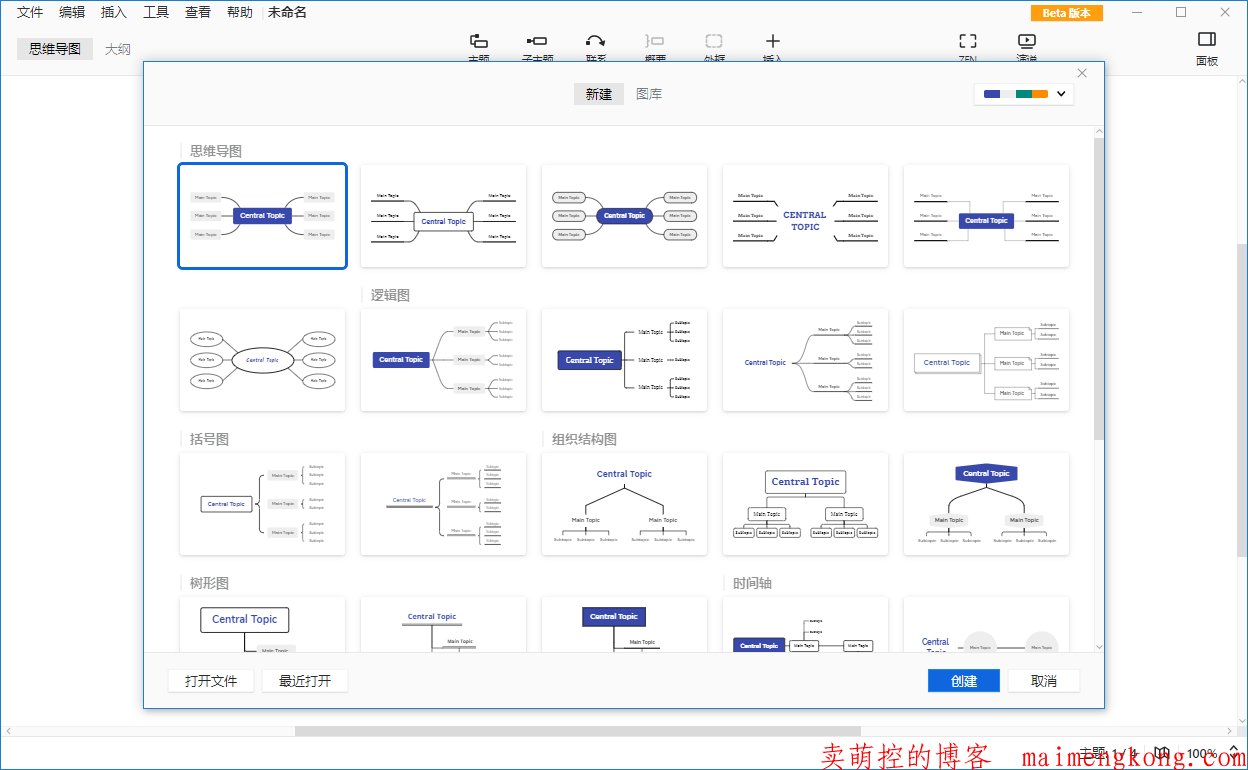Switch to the 图库 tab

coord(649,94)
